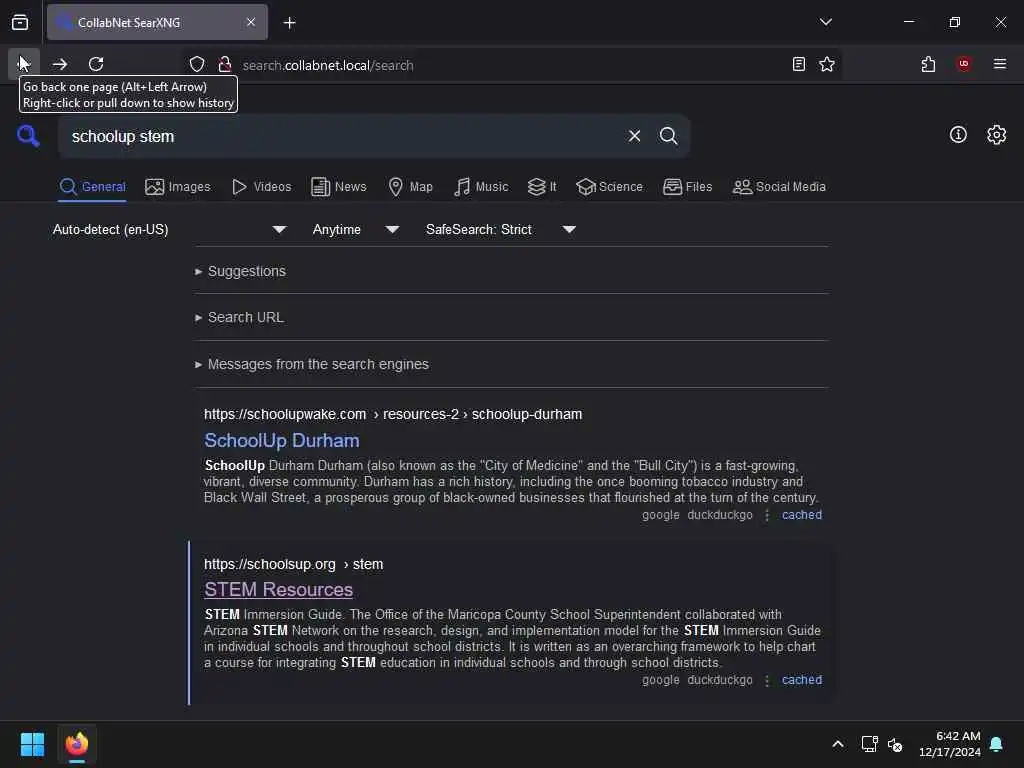Viewport: 1024px width, 768px height.
Task: Open cached link for SchoolUp Durham result
Action: (801, 515)
